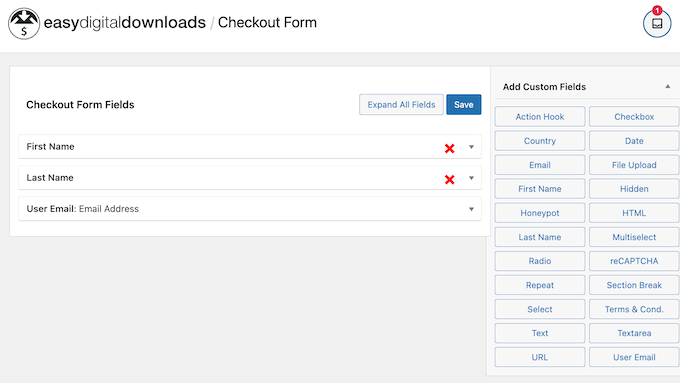680x383 pixels.
Task: Add a First Name custom field
Action: 540,189
